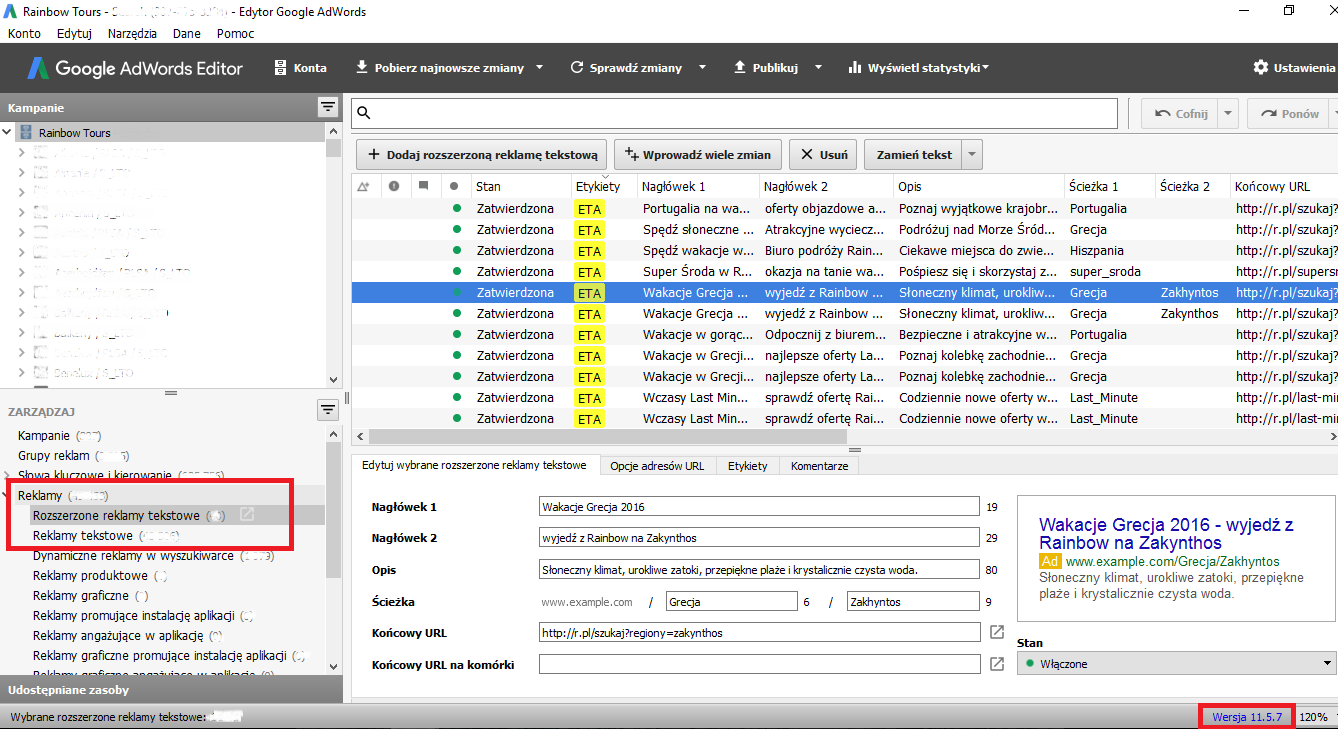
Task: Open Narzędzia menu
Action: point(132,33)
